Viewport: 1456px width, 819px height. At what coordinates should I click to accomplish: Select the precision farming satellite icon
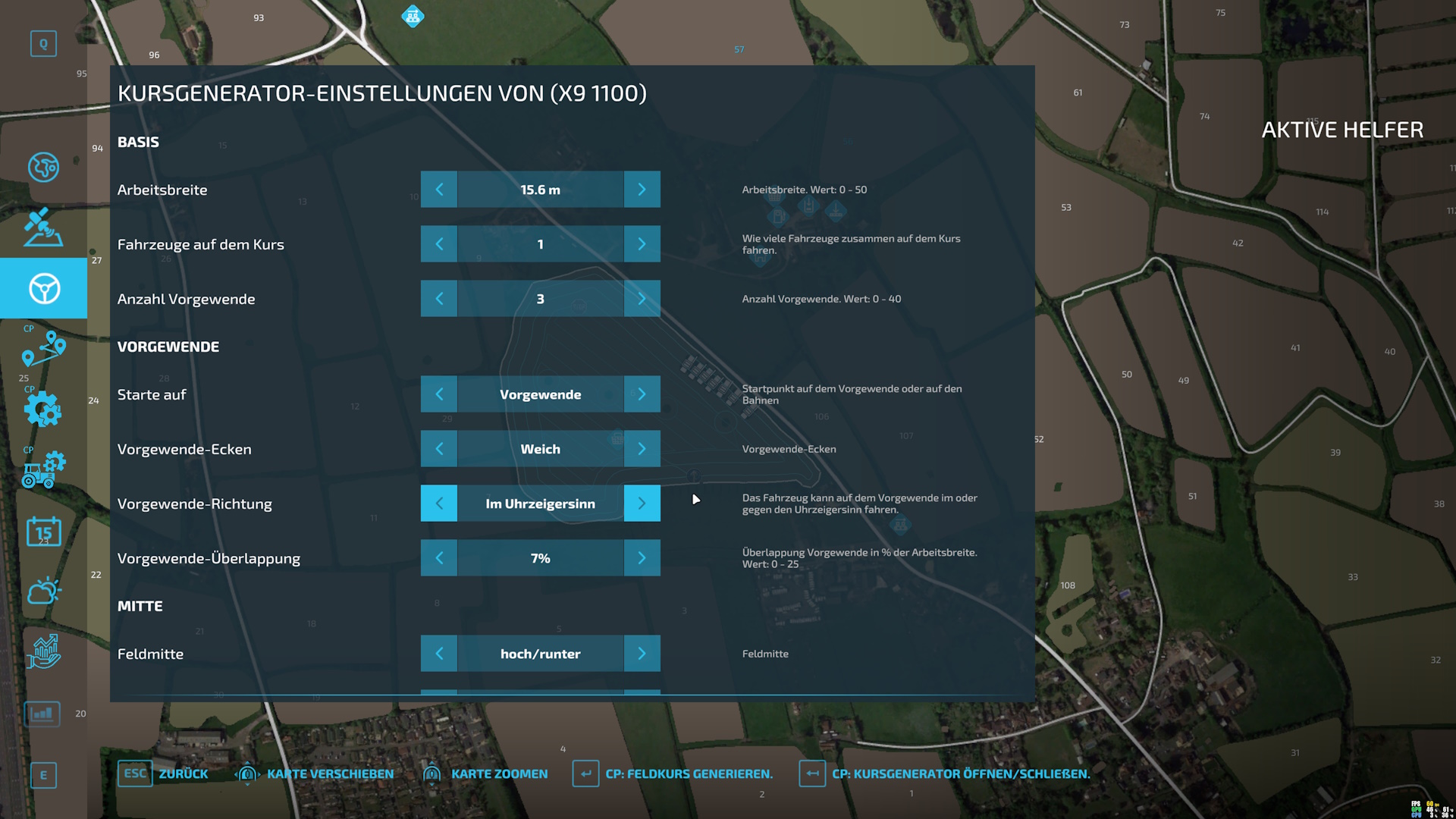coord(43,227)
